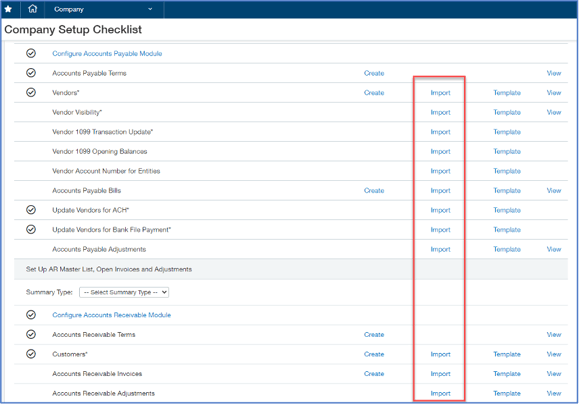Open Vendor Account Number for Entities template
This screenshot has height=405, width=579.
click(507, 171)
